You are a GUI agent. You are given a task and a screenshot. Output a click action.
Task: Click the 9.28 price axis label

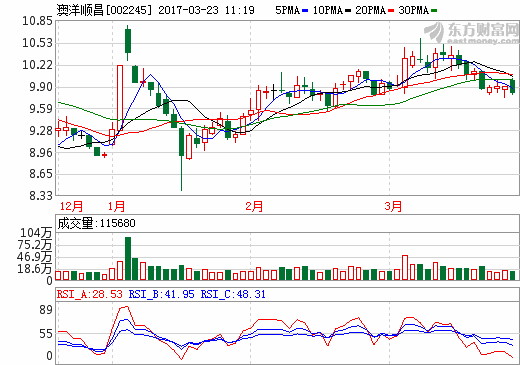[41, 131]
